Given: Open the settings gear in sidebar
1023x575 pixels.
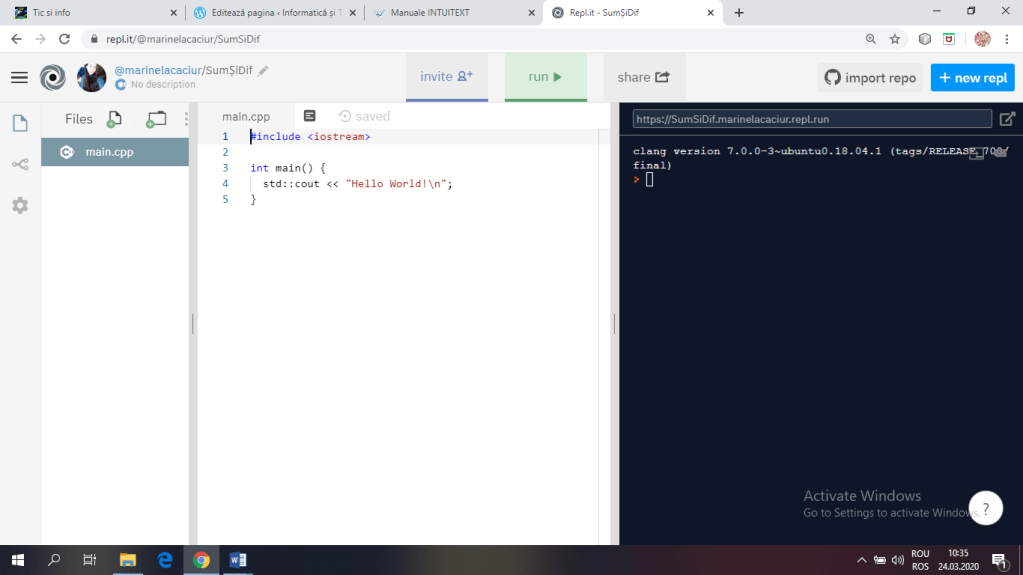Looking at the screenshot, I should coord(20,205).
